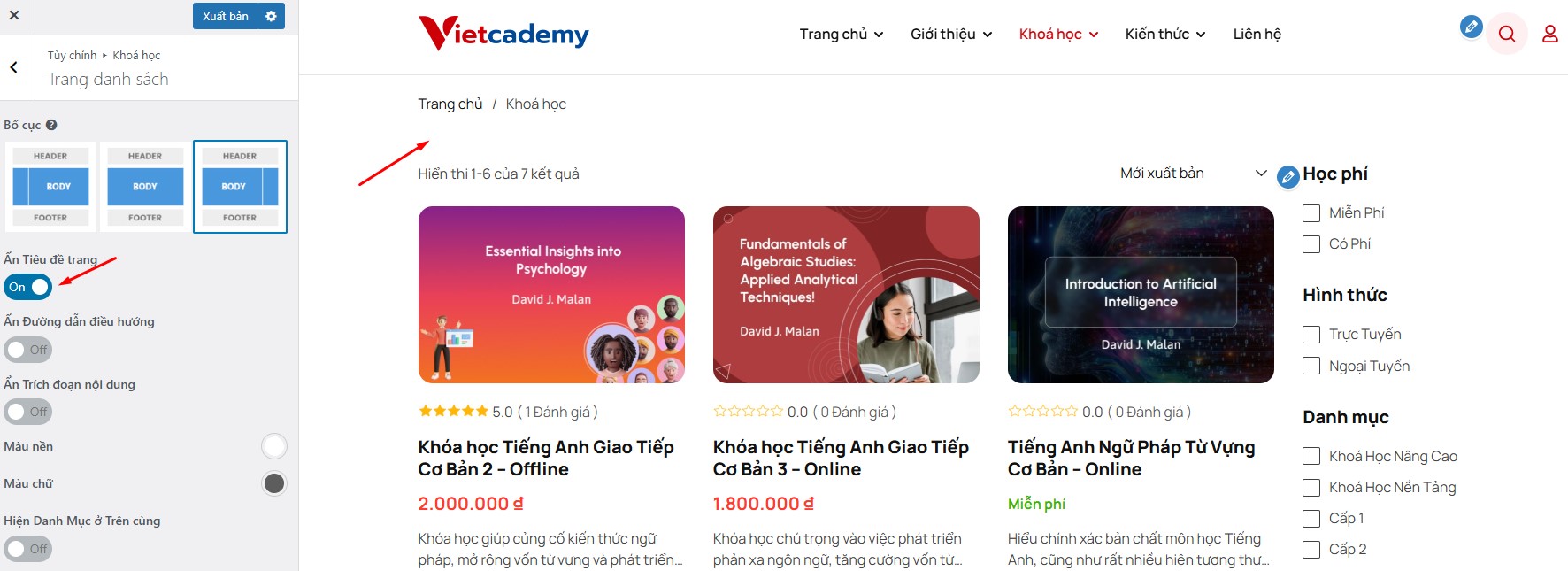
Task: Click the user account icon
Action: (x=1550, y=34)
